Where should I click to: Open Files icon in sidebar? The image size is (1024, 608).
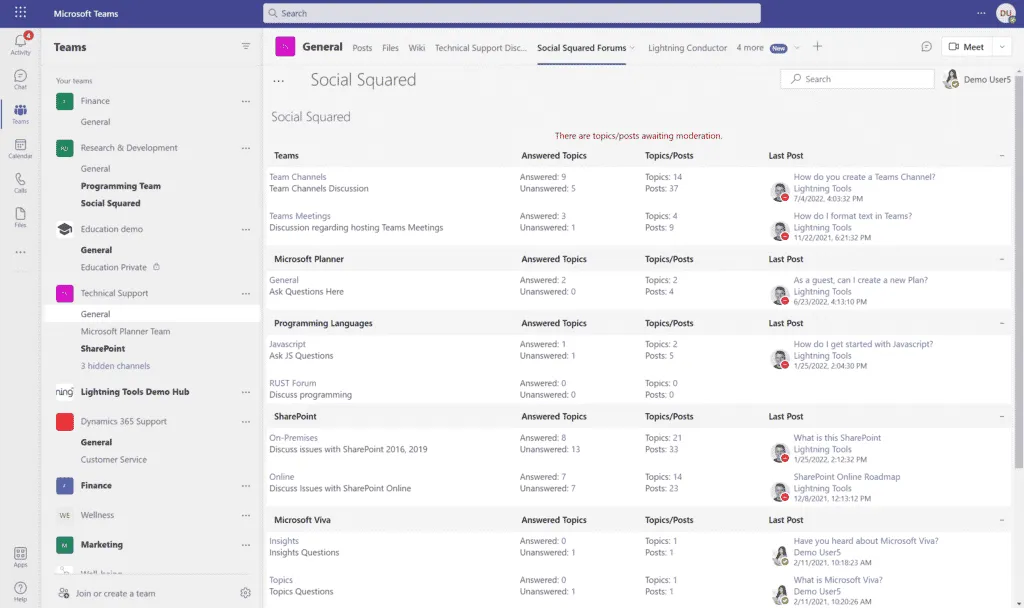tap(20, 216)
